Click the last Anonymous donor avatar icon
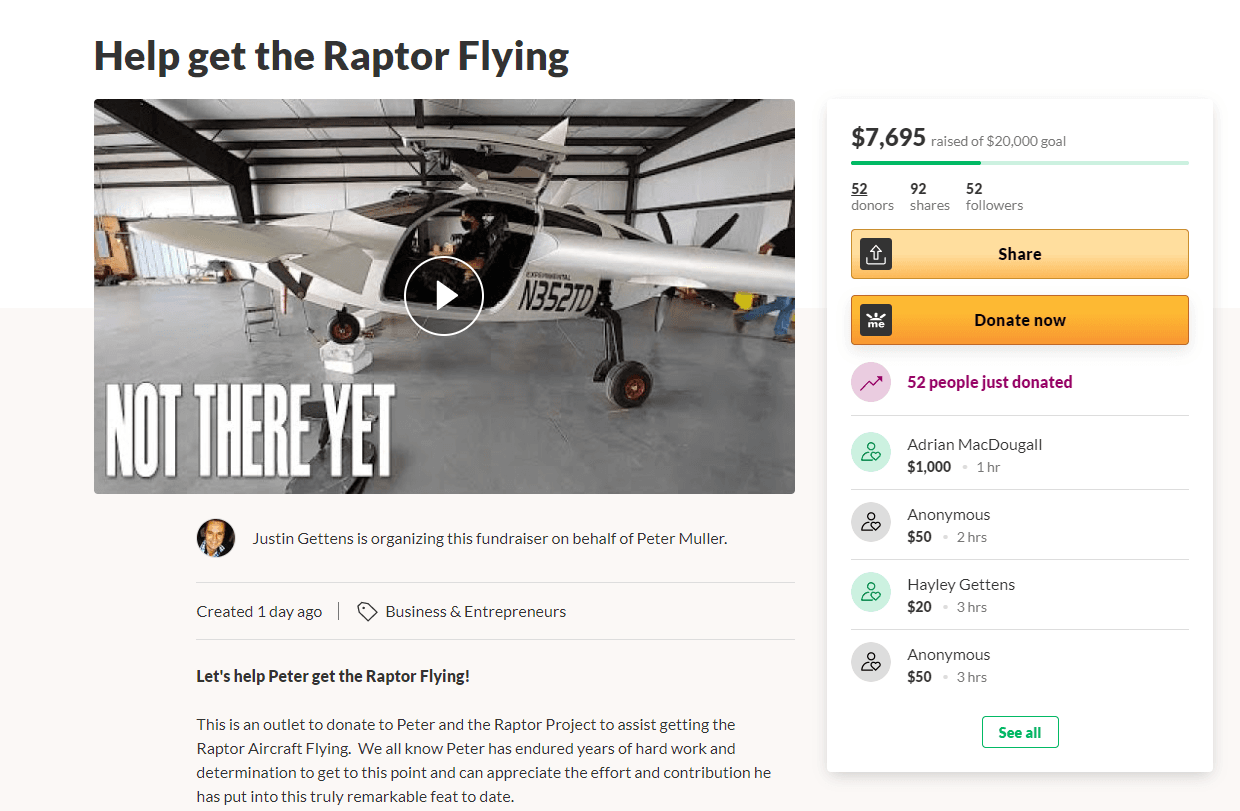Screen dimensions: 1240x811 click(x=871, y=662)
